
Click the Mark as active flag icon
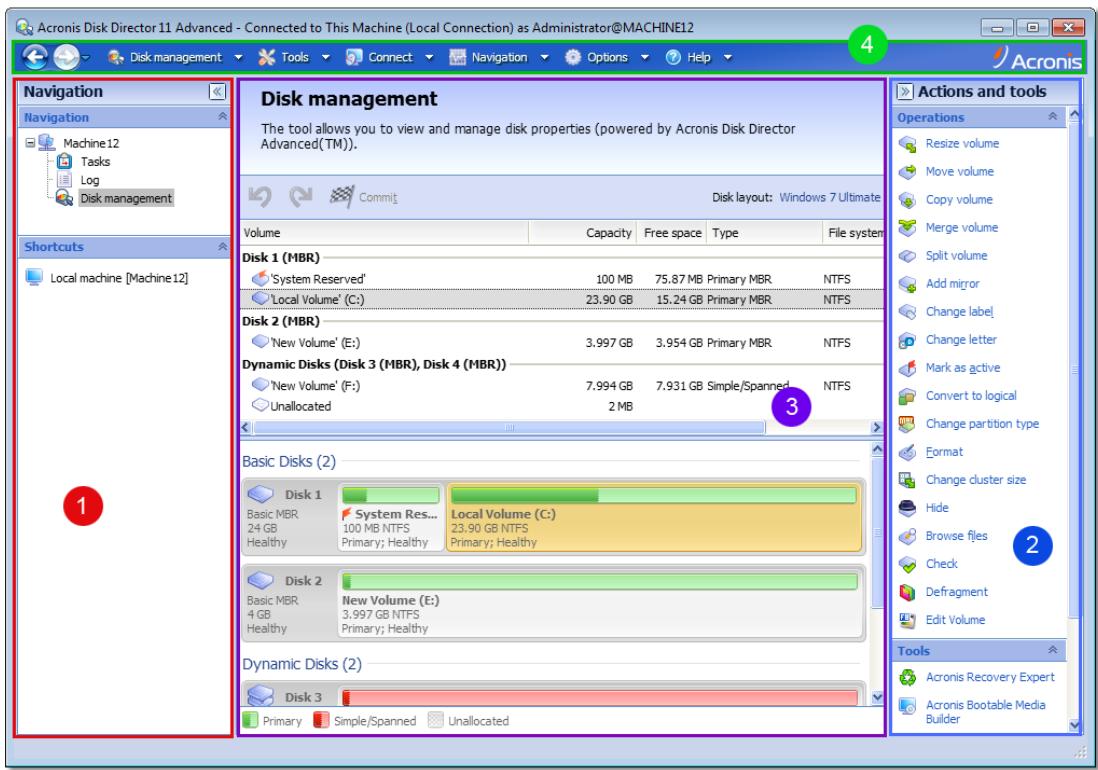[x=908, y=368]
